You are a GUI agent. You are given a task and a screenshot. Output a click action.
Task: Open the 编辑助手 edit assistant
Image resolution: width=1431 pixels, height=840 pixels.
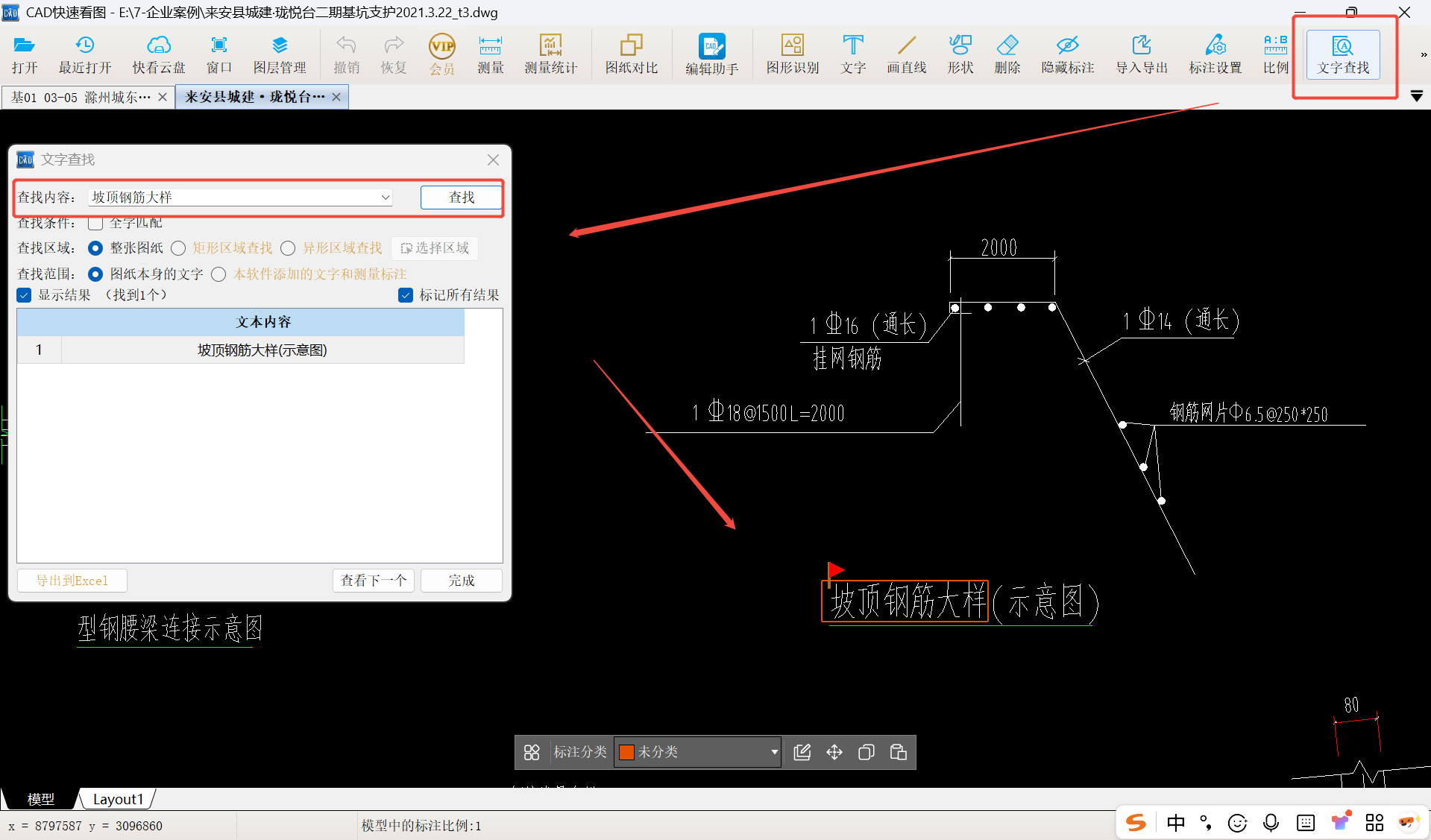pyautogui.click(x=711, y=54)
